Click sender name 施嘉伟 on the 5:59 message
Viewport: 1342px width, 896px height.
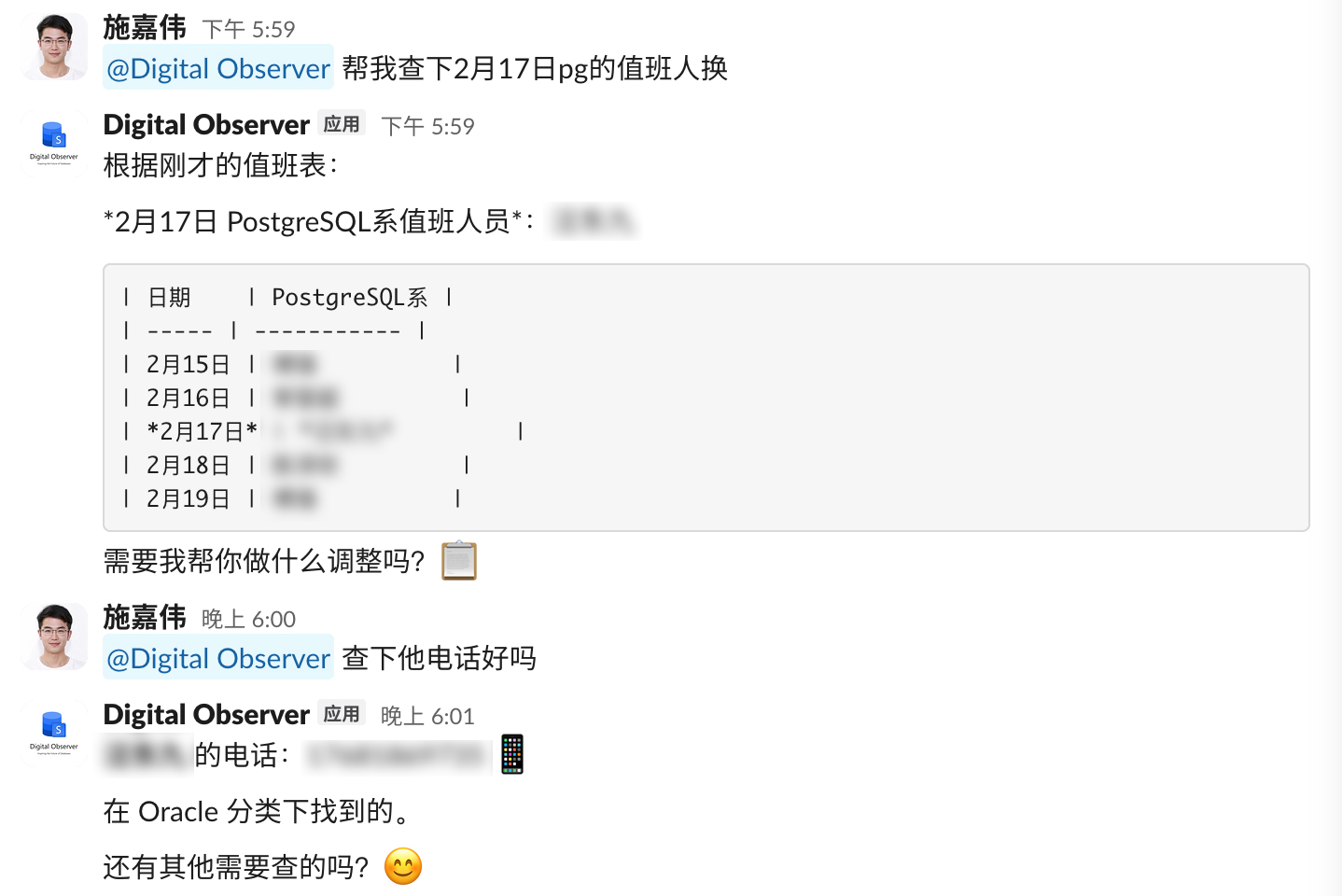tap(145, 28)
